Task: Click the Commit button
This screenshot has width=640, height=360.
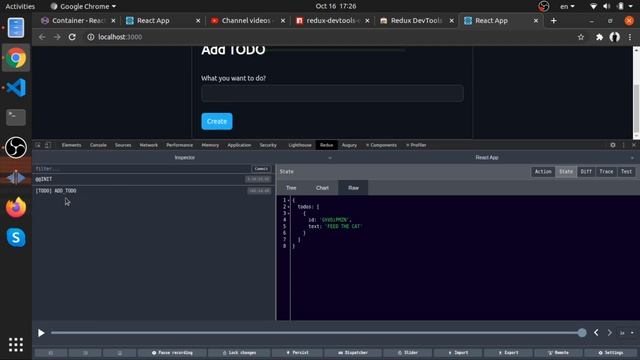Action: pos(261,169)
